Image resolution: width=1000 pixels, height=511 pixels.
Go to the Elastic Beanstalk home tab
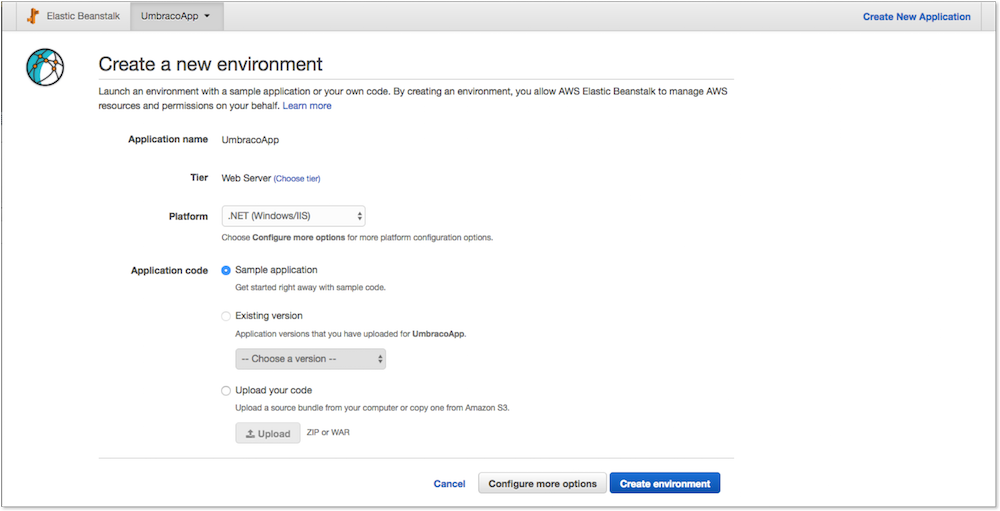pyautogui.click(x=73, y=17)
